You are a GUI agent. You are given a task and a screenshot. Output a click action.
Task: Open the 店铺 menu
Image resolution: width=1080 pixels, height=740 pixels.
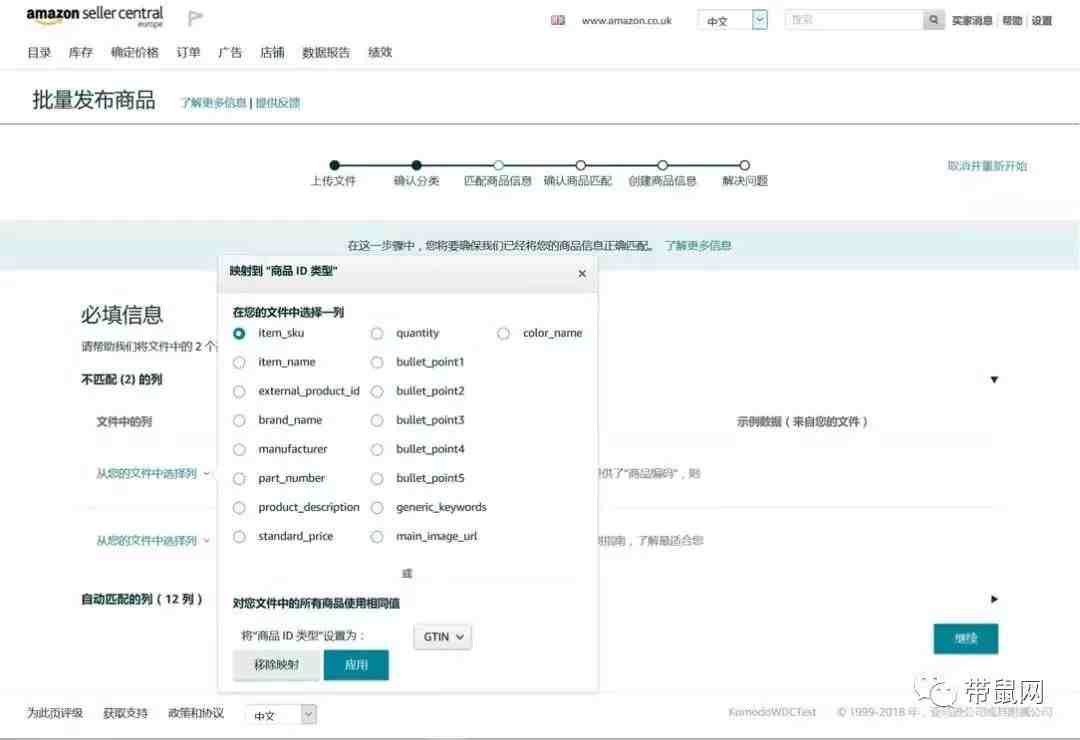(272, 52)
